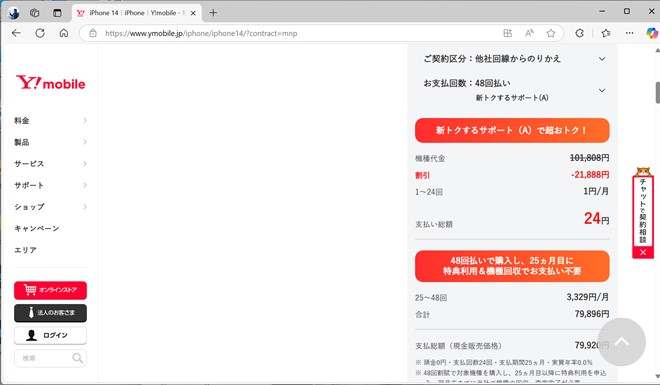Open the チャットで契約相談 widget
The image size is (660, 385).
coord(643,210)
